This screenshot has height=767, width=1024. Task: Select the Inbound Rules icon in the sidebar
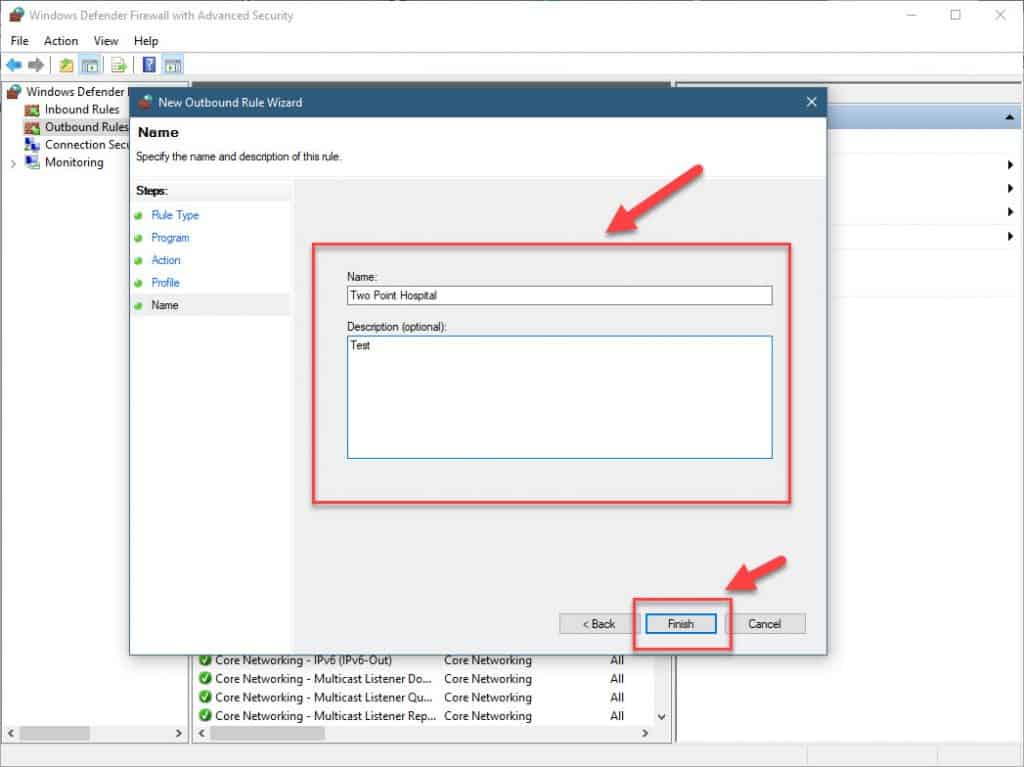point(33,109)
